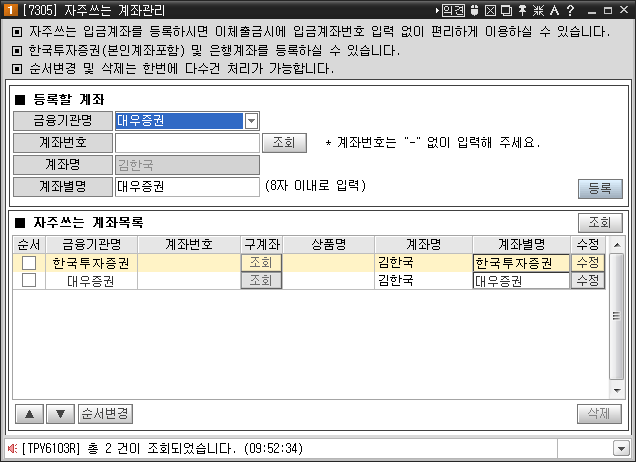Click the 등록 register button
The image size is (636, 462).
pyautogui.click(x=600, y=189)
